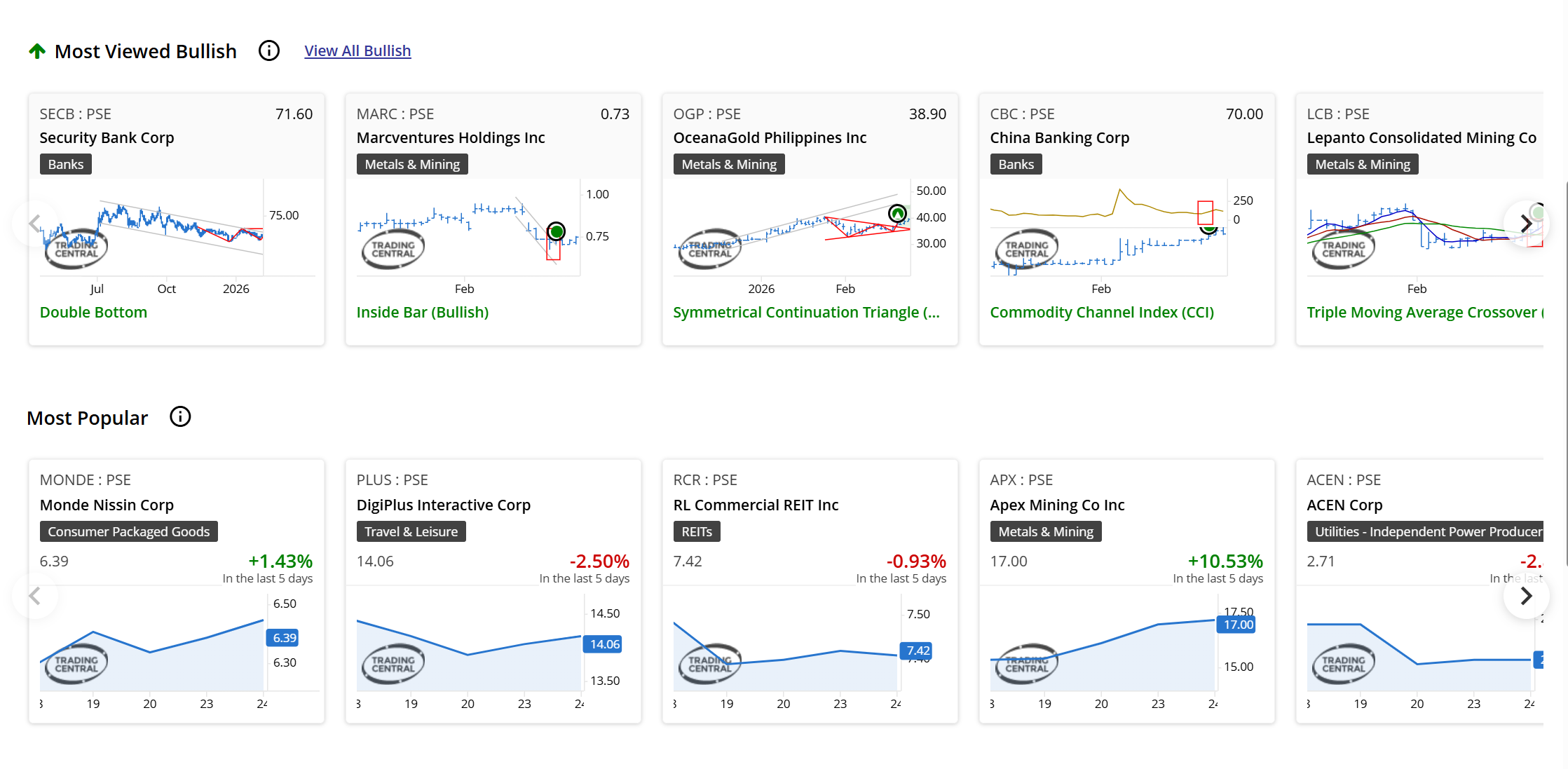Click info icon beside Most Popular heading
1568x769 pixels.
pyautogui.click(x=180, y=417)
